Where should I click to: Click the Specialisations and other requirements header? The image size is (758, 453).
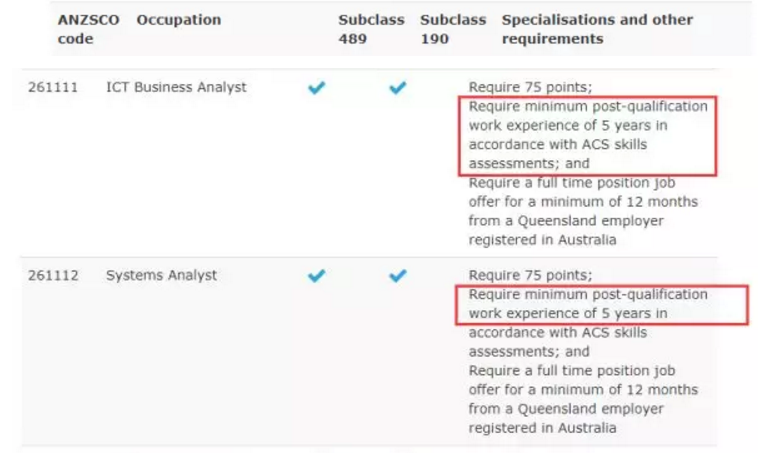coord(597,29)
